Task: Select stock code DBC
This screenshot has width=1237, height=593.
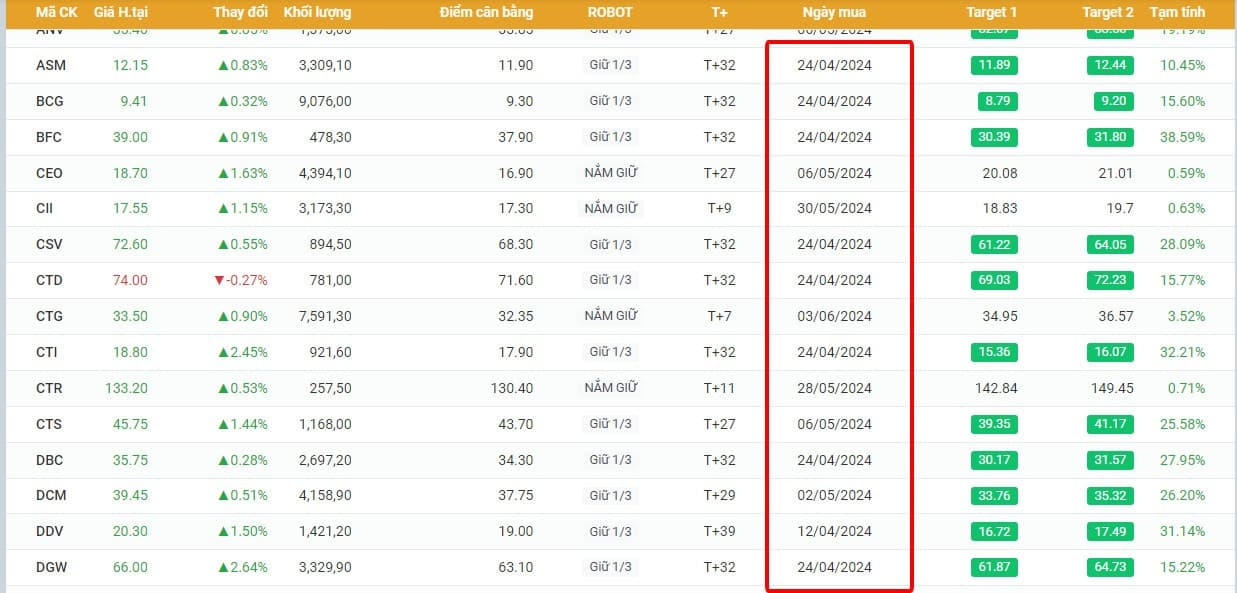Action: pyautogui.click(x=49, y=460)
